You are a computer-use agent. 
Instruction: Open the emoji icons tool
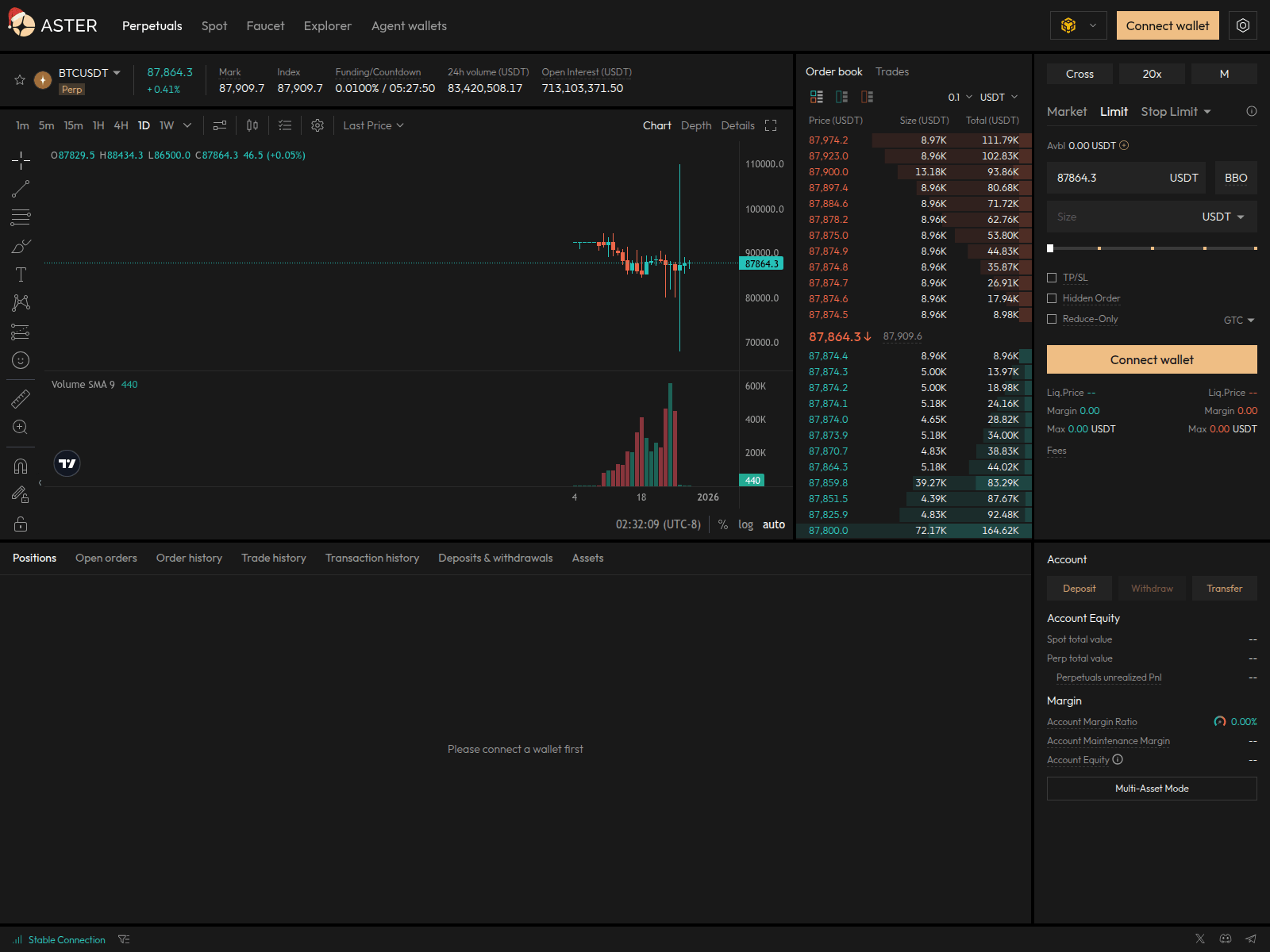click(x=21, y=360)
